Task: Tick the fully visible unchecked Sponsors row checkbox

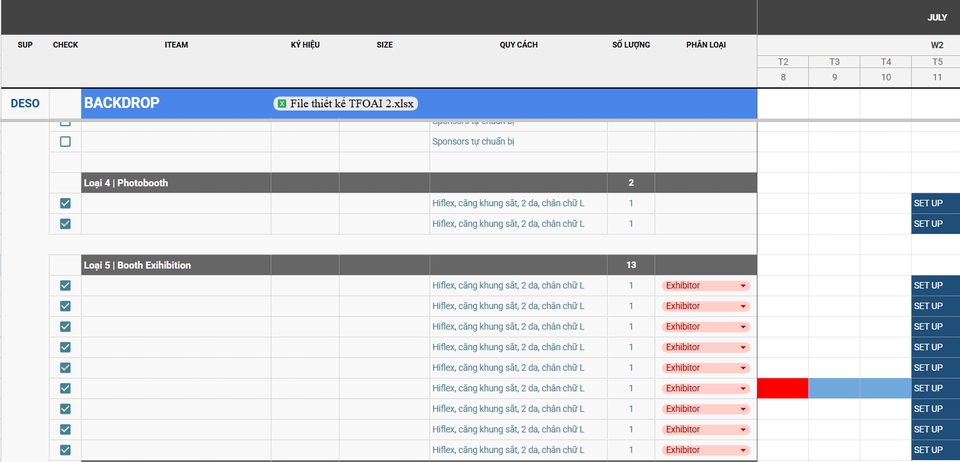Action: point(65,142)
